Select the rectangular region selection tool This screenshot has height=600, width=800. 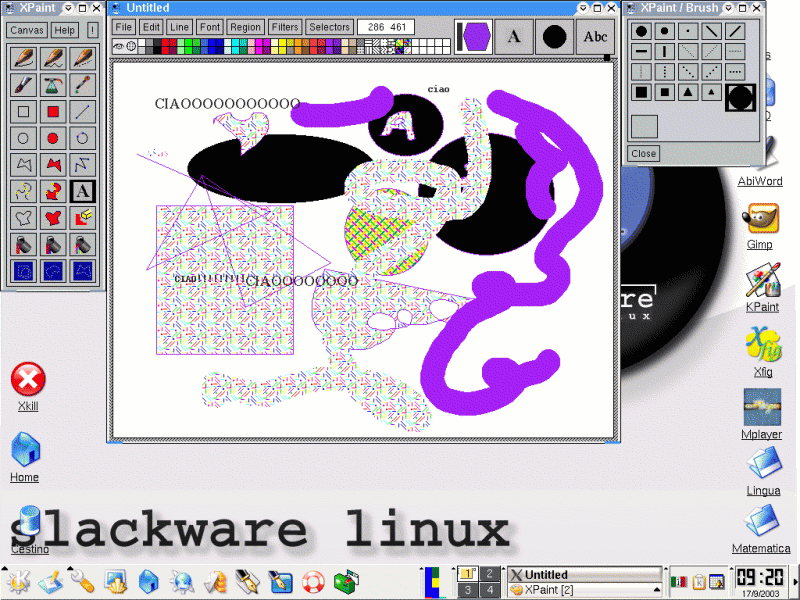click(23, 271)
